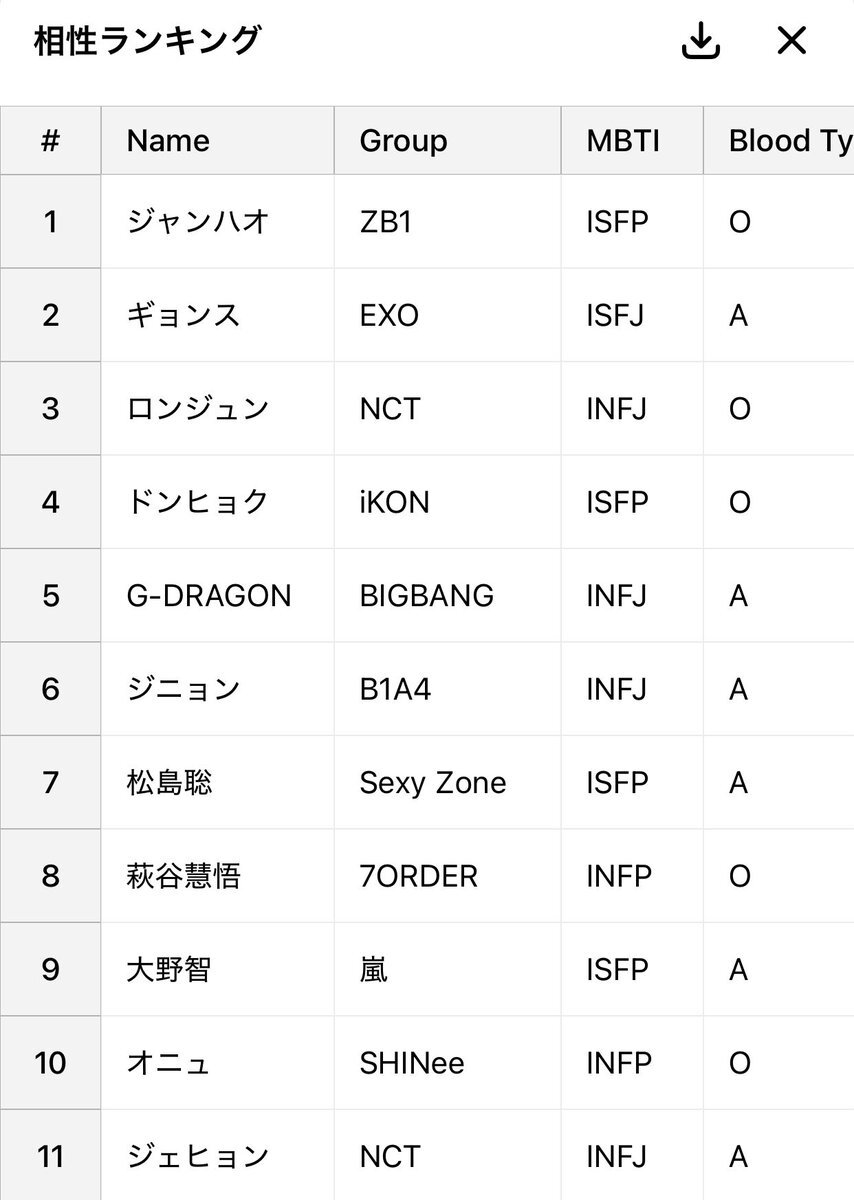Download the ranking with the download icon
Screen dimensions: 854x1200
tap(701, 41)
